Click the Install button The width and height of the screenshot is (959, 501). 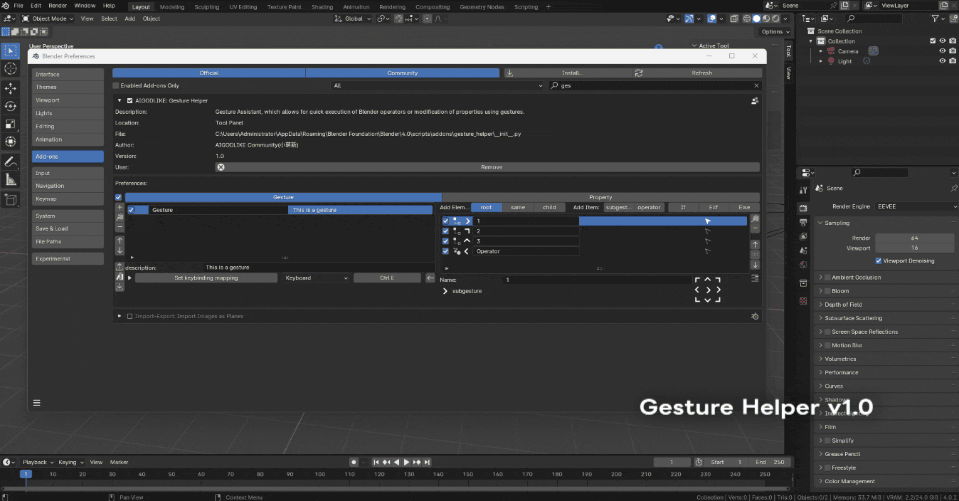point(571,73)
